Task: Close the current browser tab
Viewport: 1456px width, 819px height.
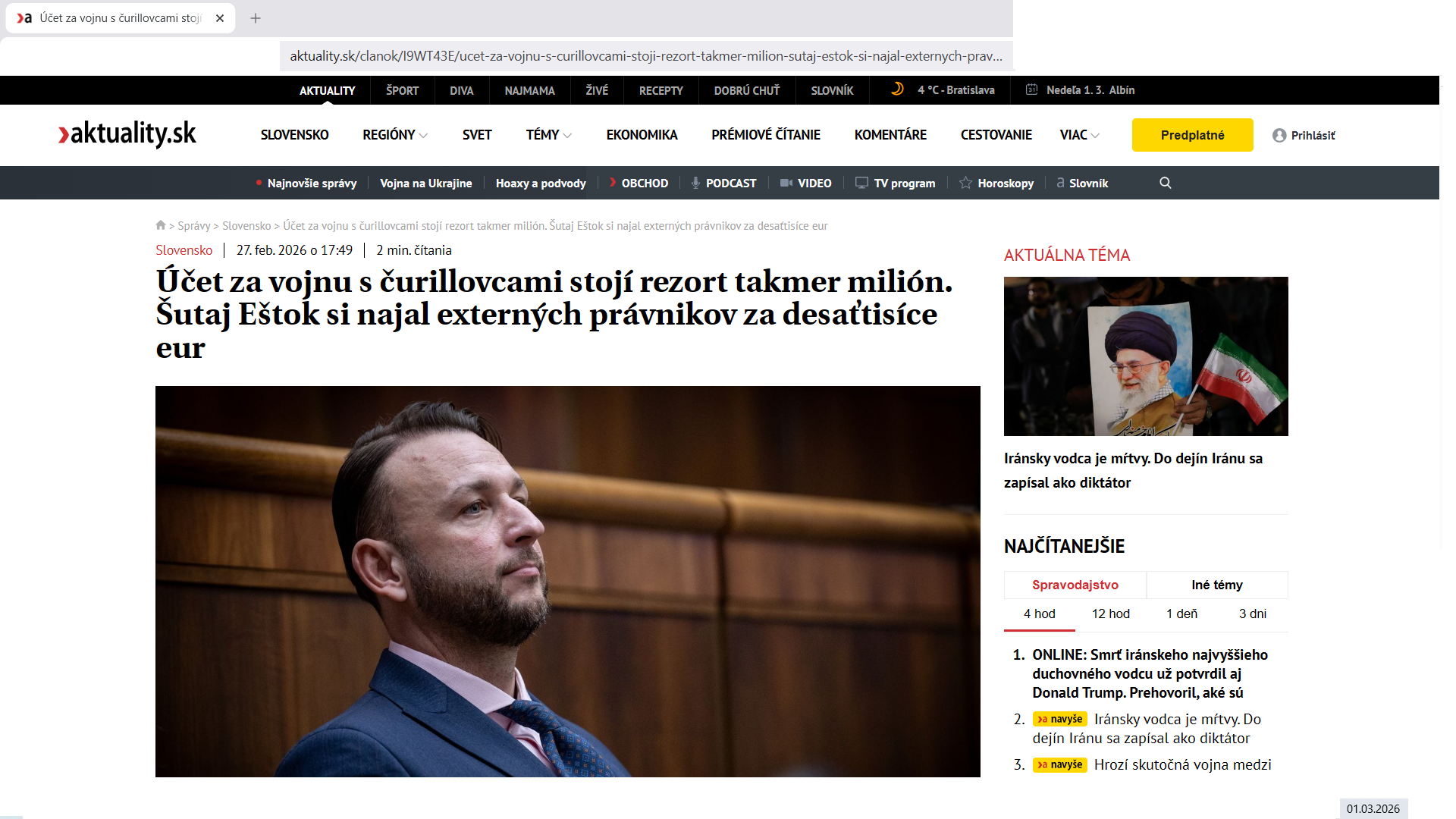Action: tap(220, 18)
